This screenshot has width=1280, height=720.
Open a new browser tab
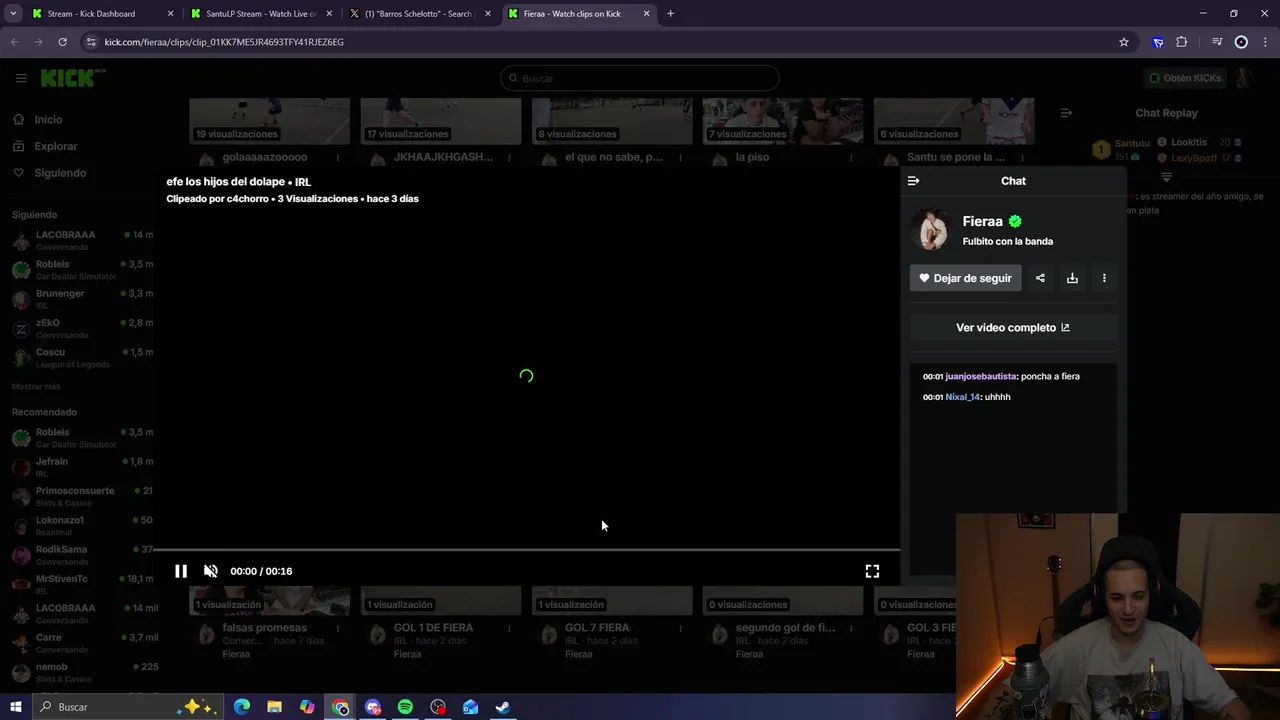click(670, 14)
